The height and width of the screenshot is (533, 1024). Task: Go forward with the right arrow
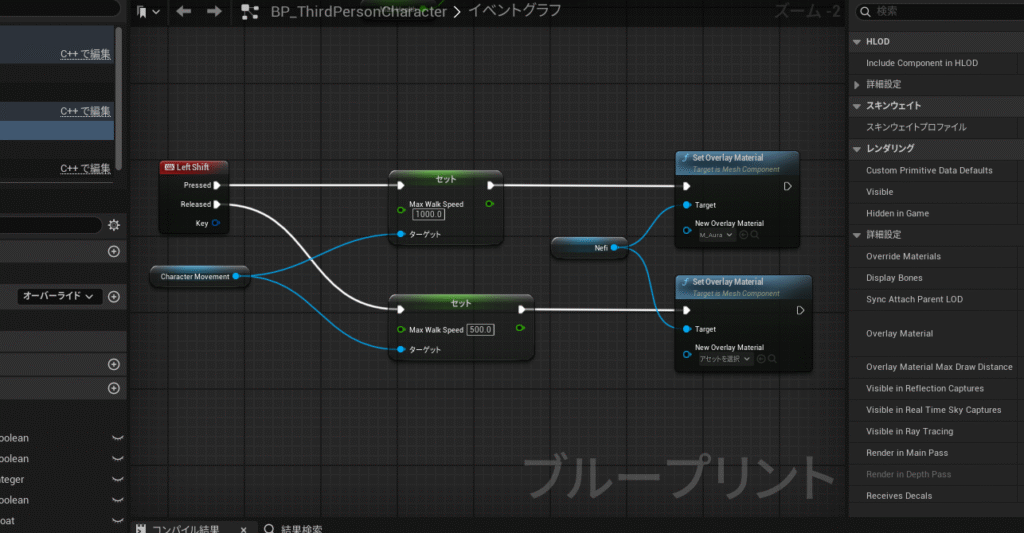tap(214, 12)
